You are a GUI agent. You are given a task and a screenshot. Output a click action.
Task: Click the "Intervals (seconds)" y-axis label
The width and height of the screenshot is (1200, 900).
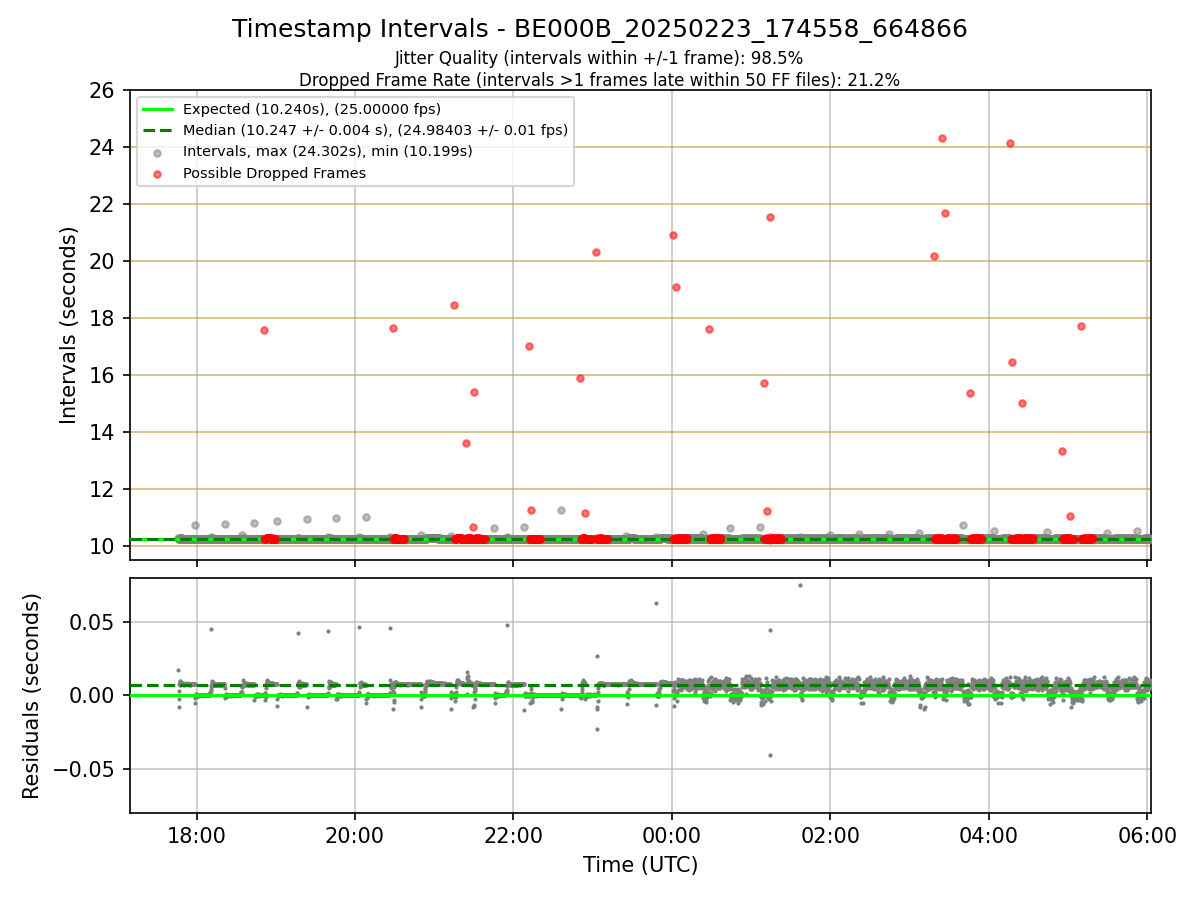(68, 325)
